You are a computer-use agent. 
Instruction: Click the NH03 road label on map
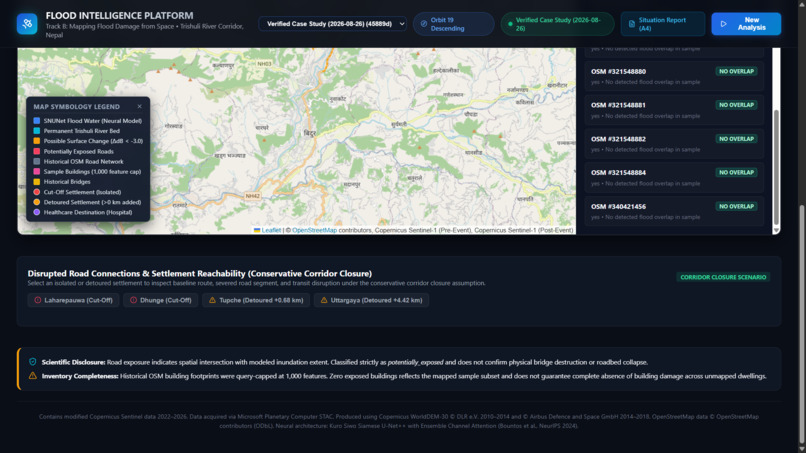tap(264, 64)
